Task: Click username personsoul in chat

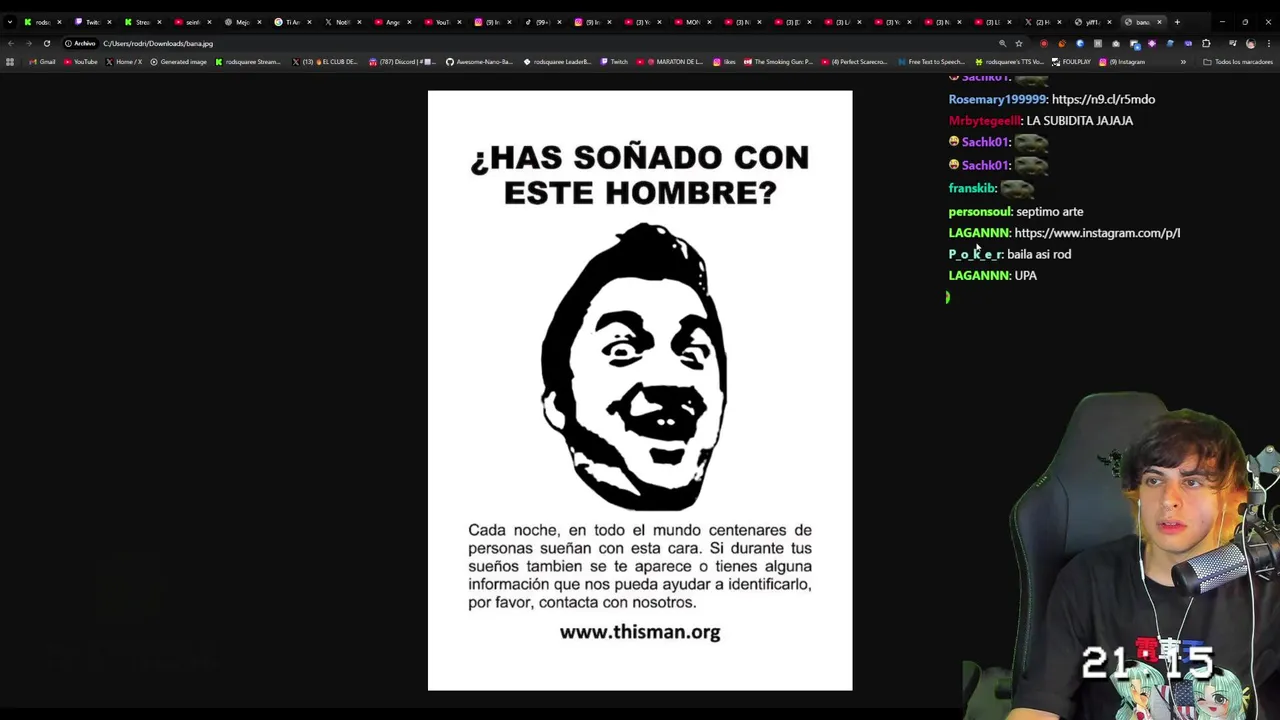Action: coord(980,212)
